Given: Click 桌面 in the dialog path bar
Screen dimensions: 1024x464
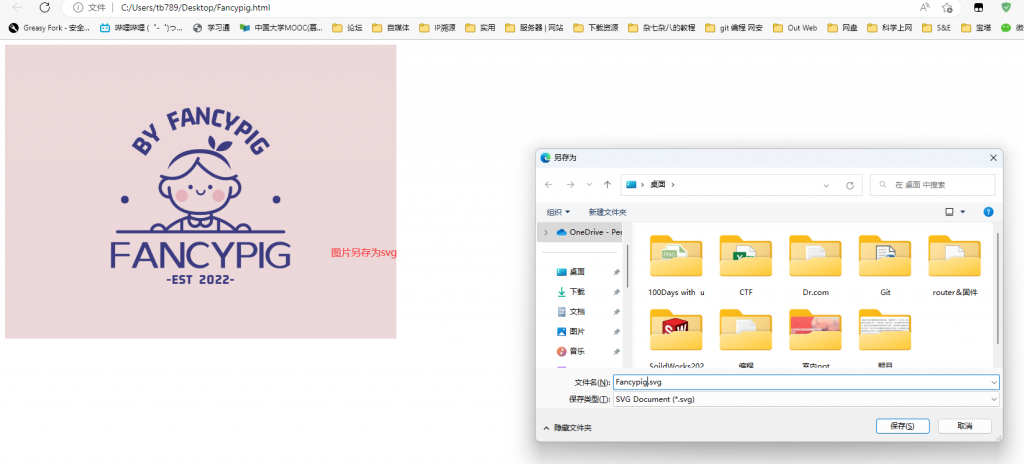Looking at the screenshot, I should pos(658,185).
